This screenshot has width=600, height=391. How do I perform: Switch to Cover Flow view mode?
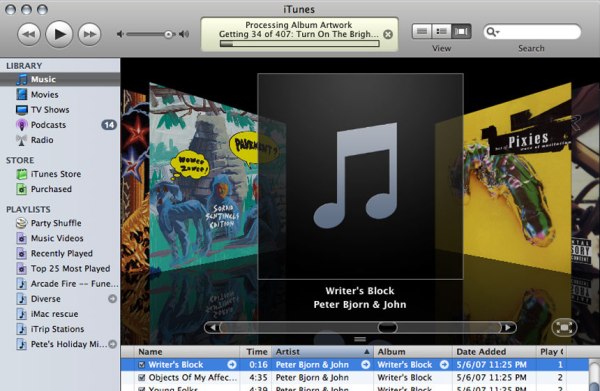[461, 31]
